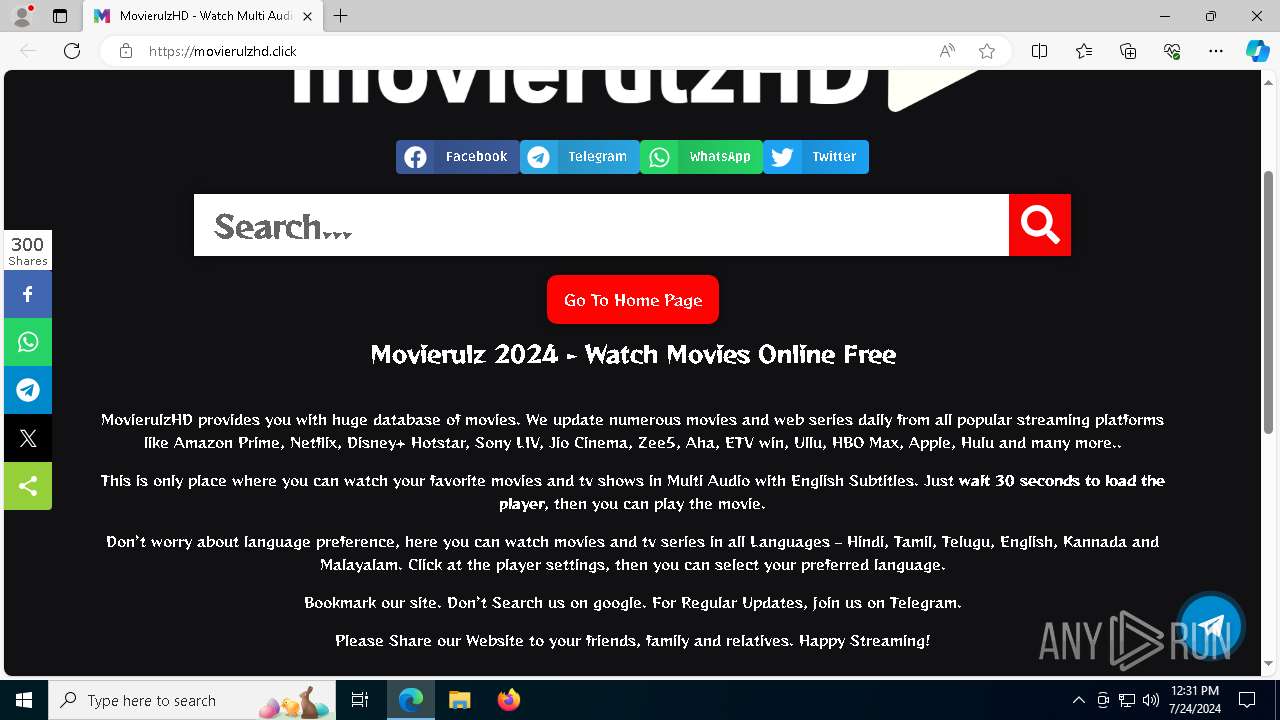This screenshot has width=1280, height=720.
Task: View site information lock icon
Action: click(x=126, y=51)
